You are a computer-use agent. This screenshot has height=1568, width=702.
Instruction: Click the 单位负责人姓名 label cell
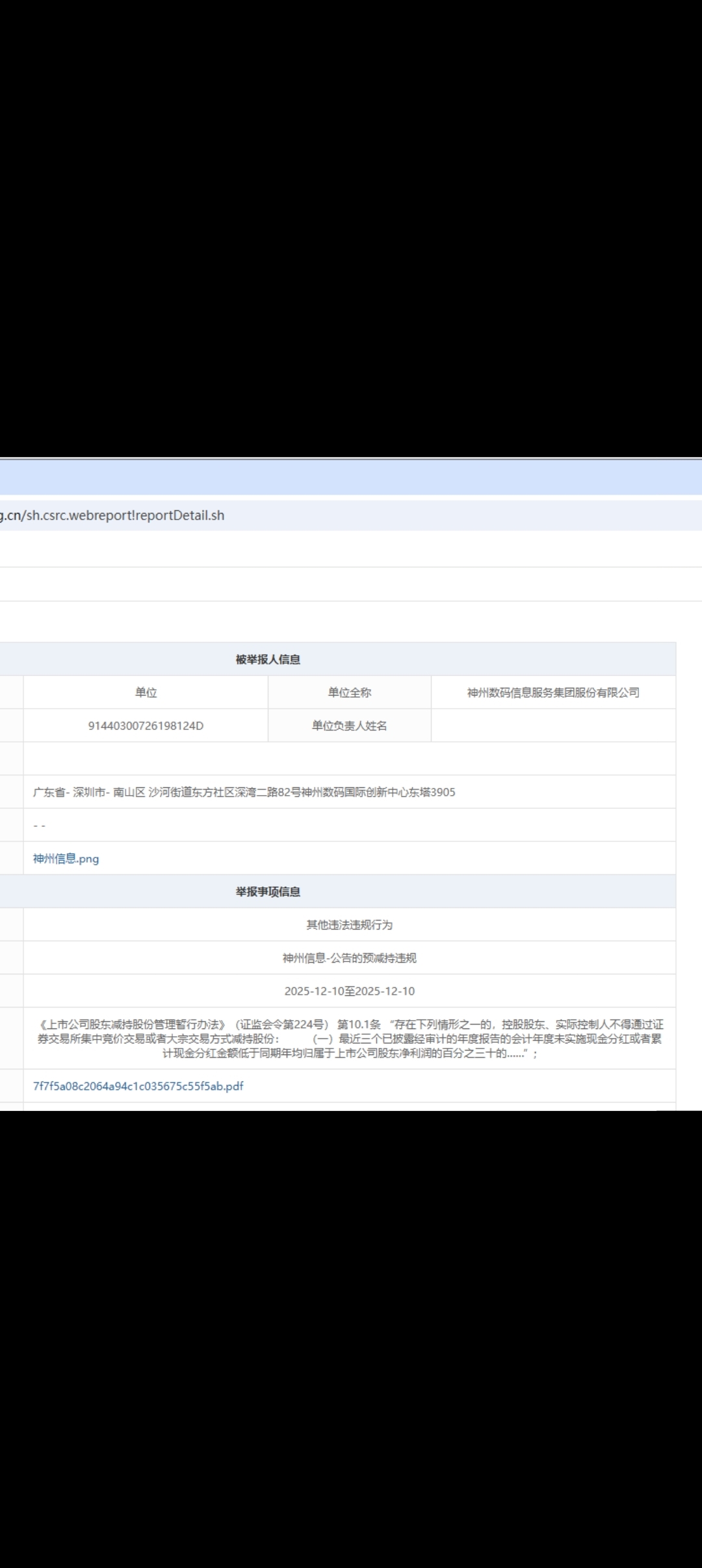[350, 725]
